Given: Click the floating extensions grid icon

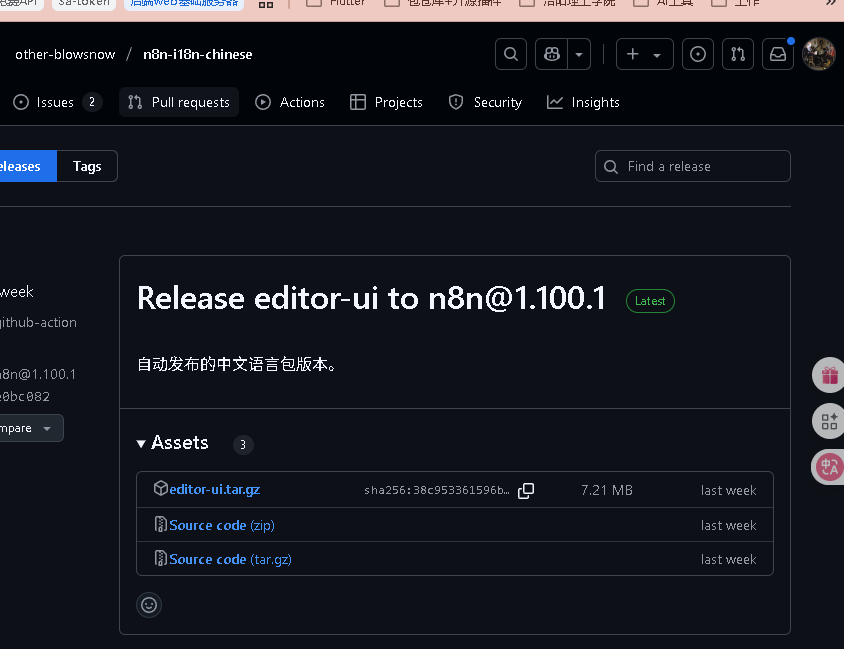Looking at the screenshot, I should [828, 421].
